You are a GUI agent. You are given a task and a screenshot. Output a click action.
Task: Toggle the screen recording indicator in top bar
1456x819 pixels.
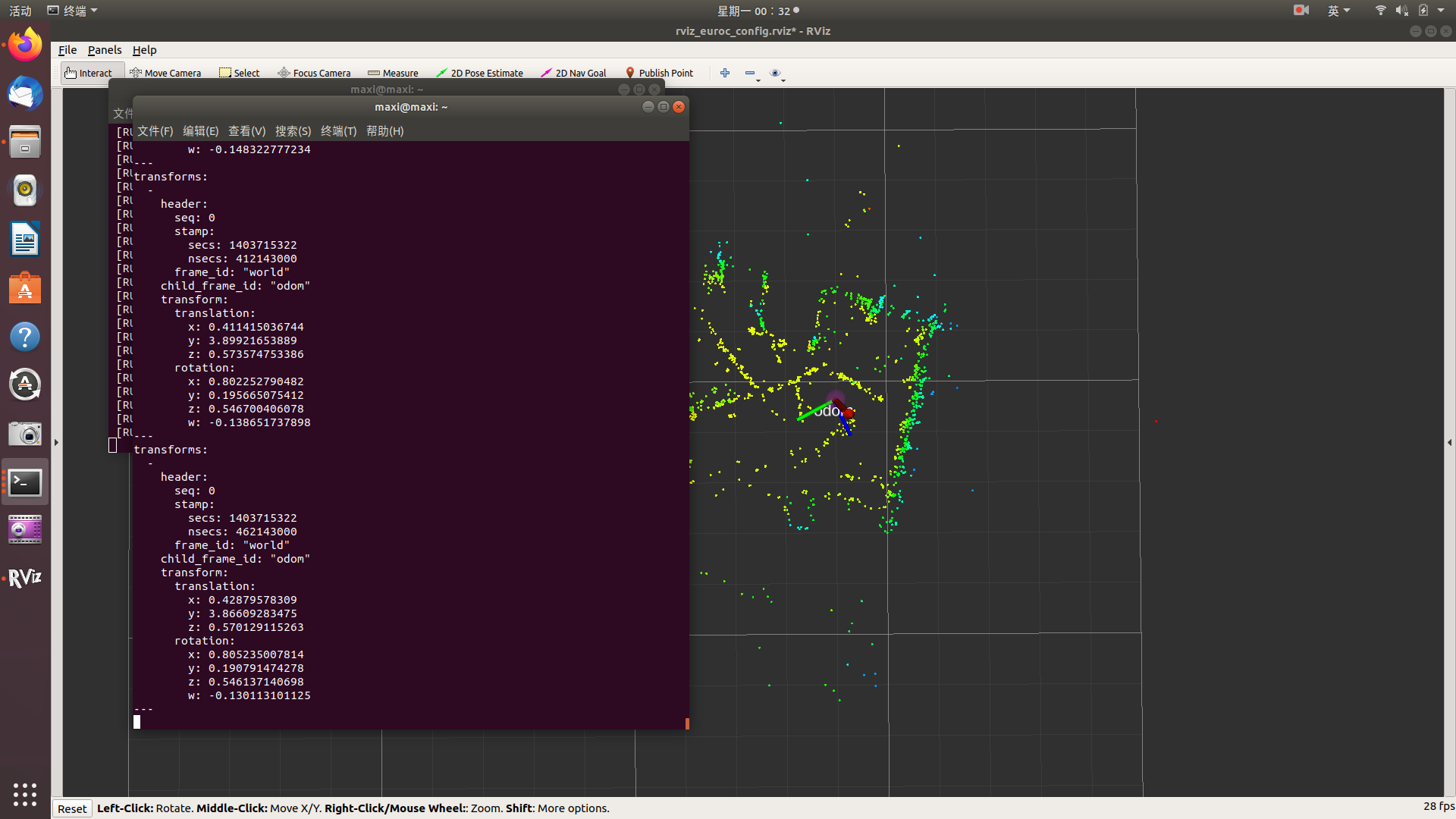1301,11
